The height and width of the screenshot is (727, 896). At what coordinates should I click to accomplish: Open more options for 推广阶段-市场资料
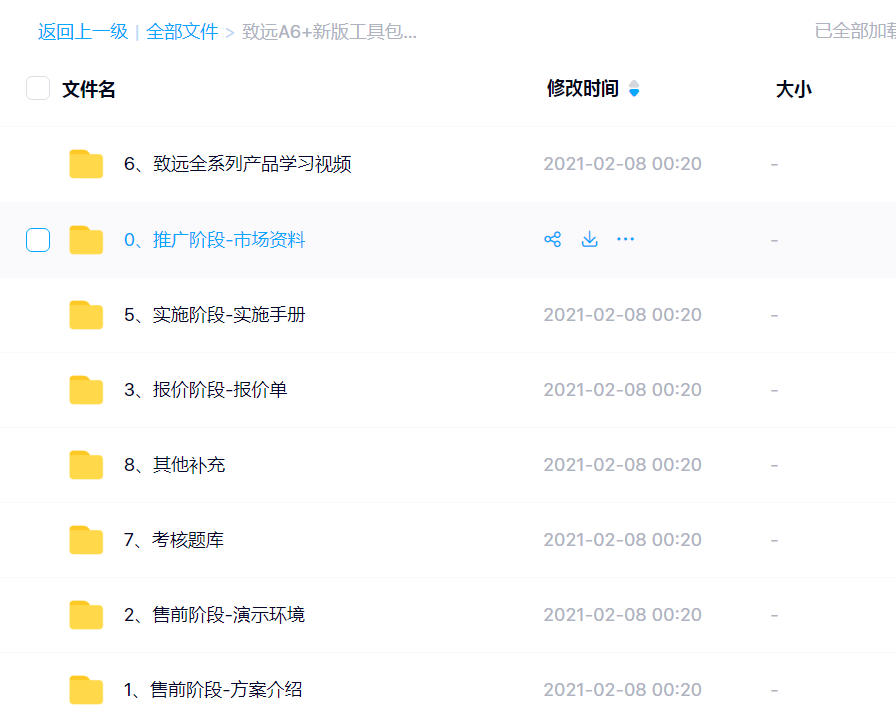(625, 239)
